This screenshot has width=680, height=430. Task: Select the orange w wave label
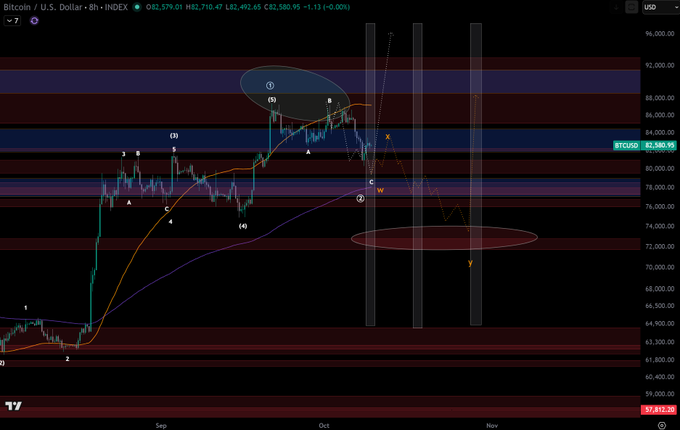click(x=380, y=190)
